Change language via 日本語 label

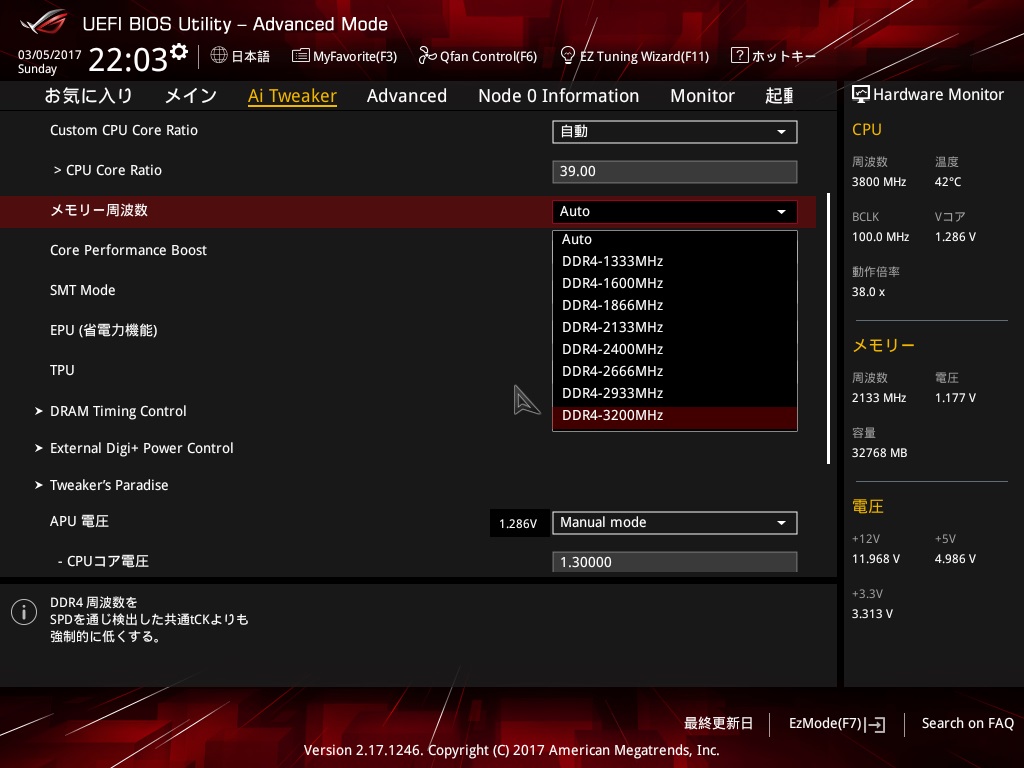[251, 56]
